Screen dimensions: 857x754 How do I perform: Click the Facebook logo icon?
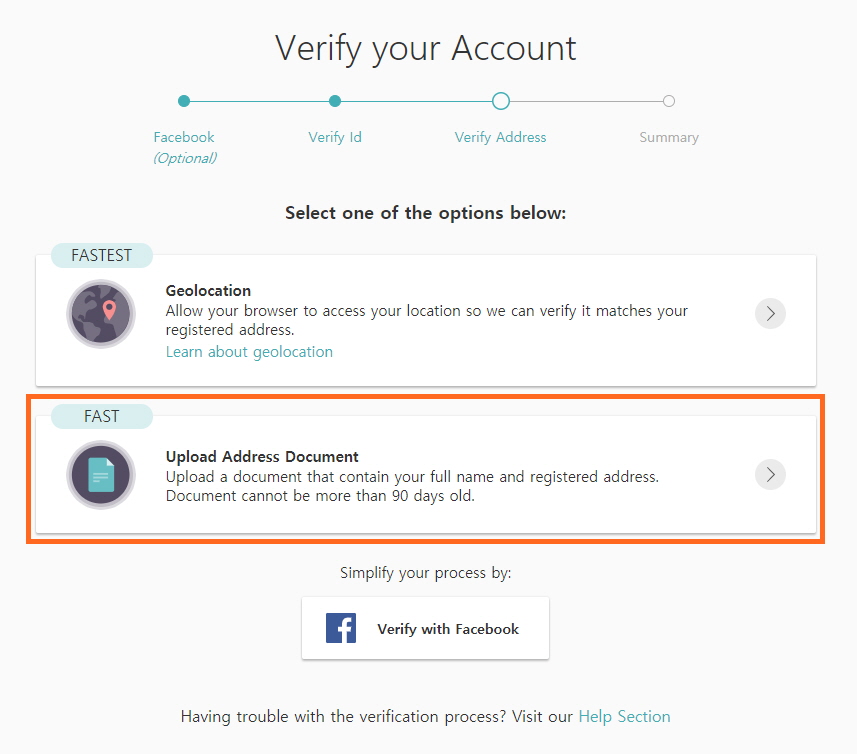[x=341, y=629]
